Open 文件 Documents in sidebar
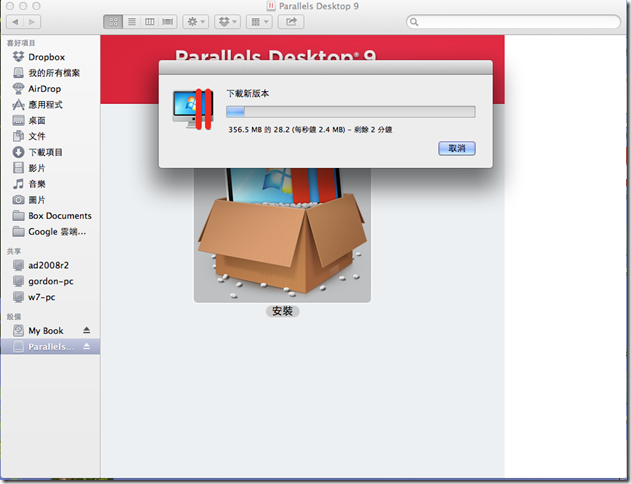Screen dimensions: 631x484 coord(50,136)
